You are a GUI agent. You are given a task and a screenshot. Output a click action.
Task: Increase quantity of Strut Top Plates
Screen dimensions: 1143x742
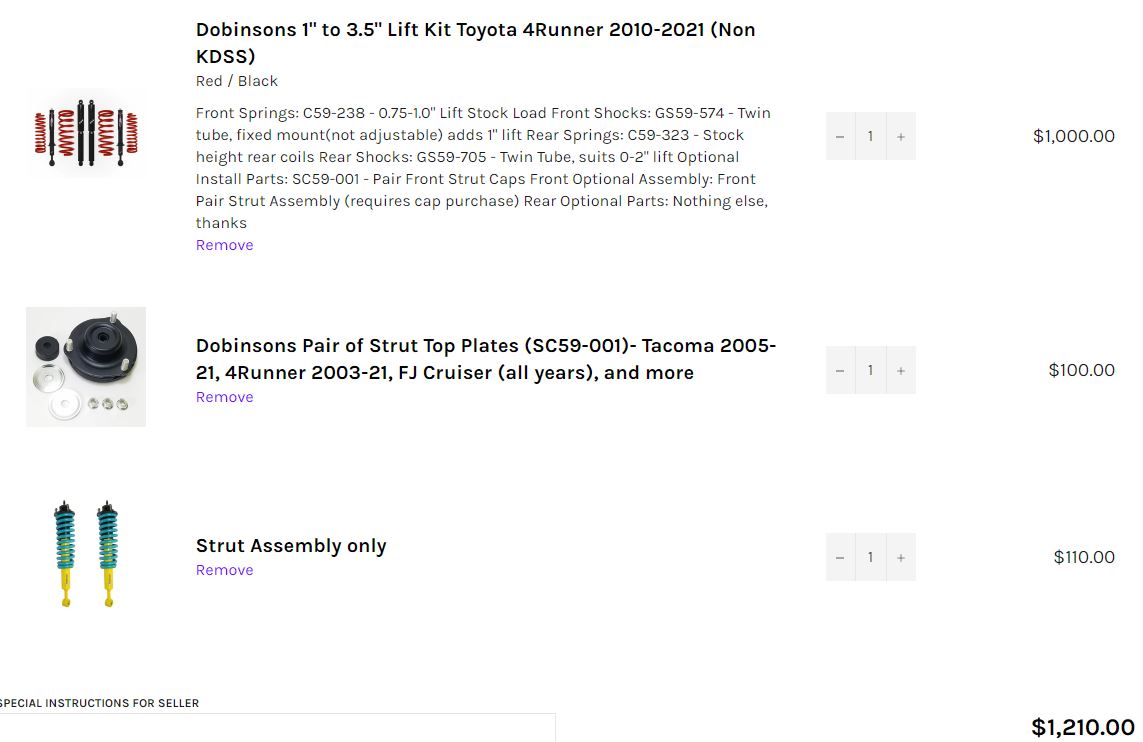901,370
